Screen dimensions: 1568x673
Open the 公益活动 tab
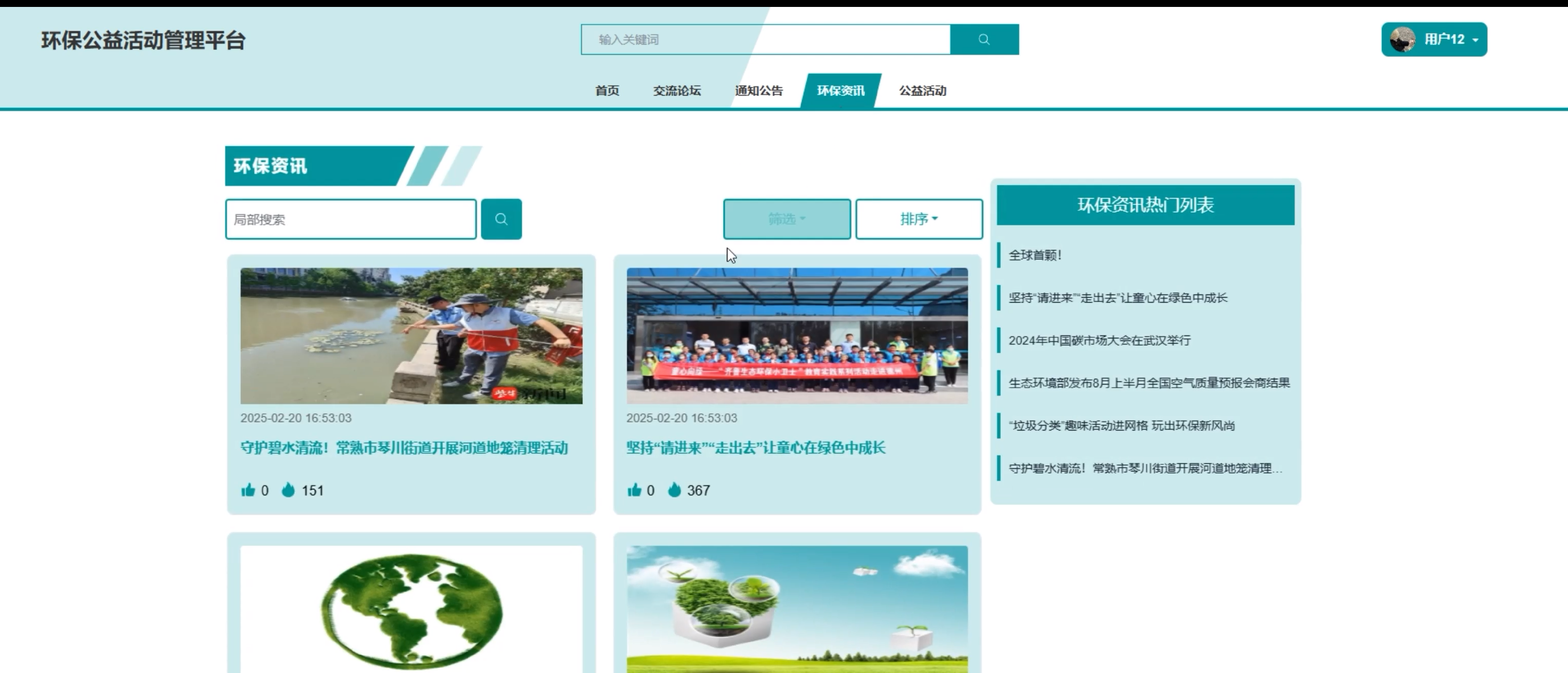click(922, 91)
